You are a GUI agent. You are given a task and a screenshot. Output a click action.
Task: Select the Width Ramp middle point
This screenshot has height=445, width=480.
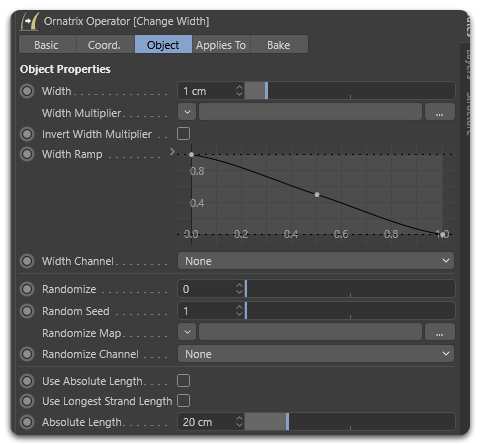tap(317, 195)
